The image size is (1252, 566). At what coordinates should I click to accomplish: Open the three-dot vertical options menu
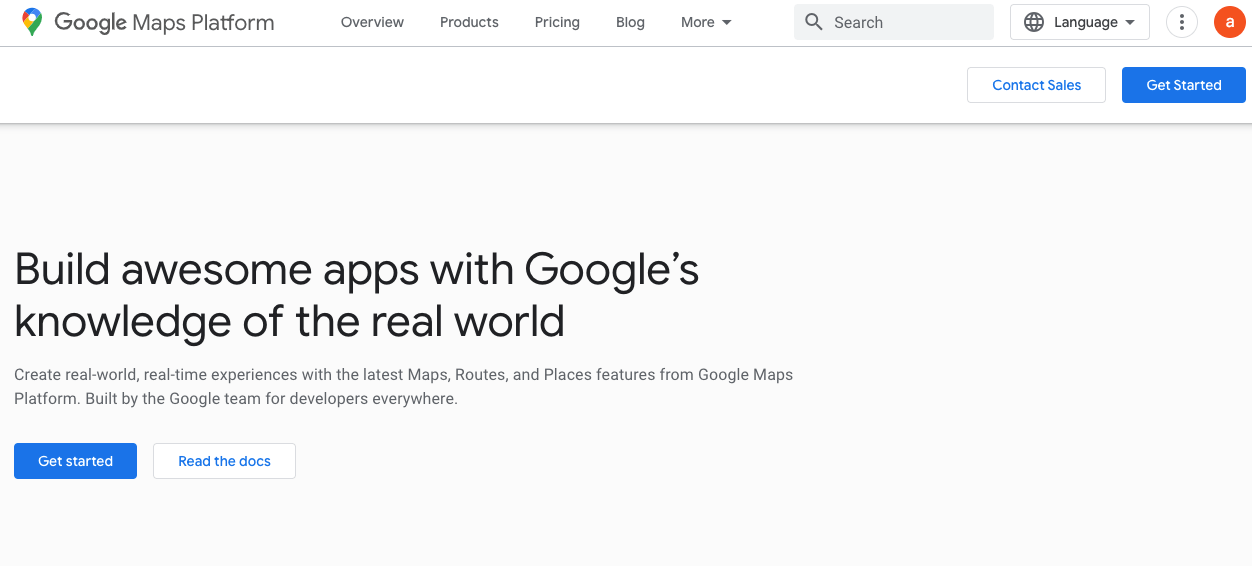click(1182, 22)
